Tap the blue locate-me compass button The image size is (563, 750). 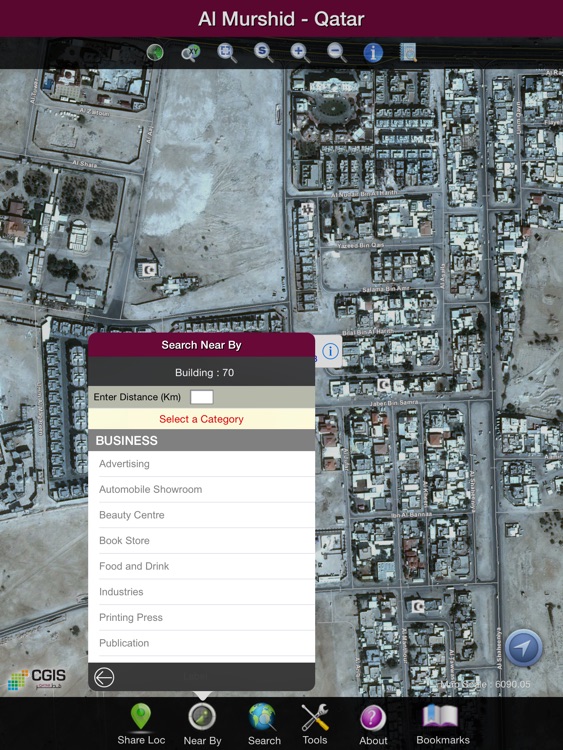coord(524,648)
